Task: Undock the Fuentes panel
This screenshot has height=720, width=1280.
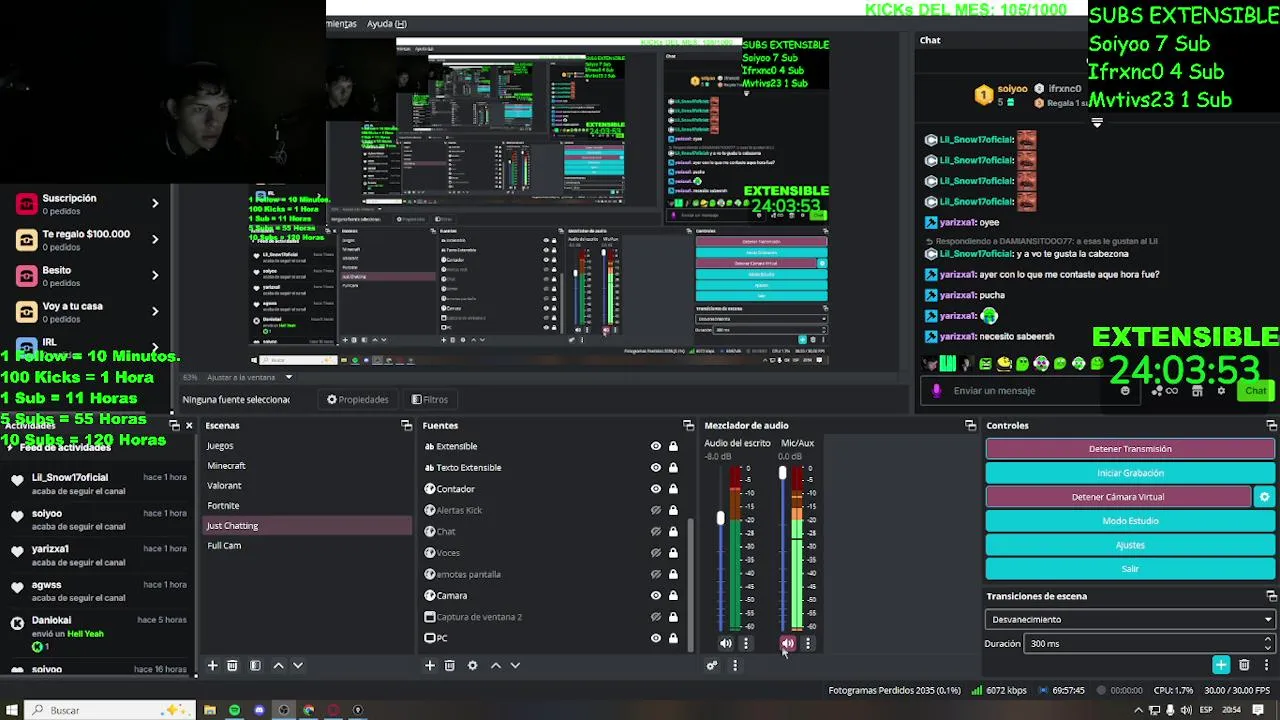Action: tap(688, 425)
